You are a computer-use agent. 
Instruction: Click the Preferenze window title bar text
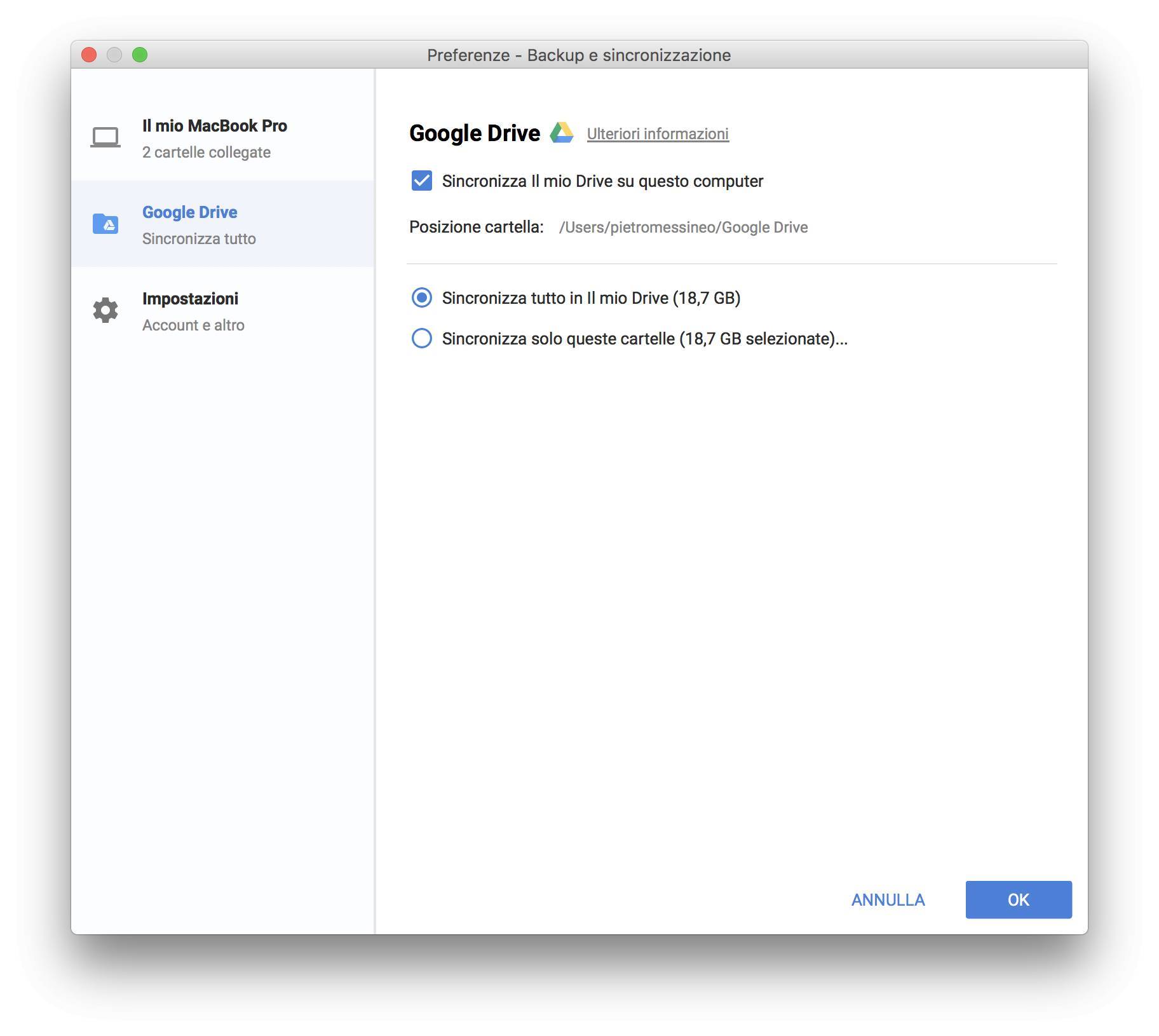tap(579, 55)
